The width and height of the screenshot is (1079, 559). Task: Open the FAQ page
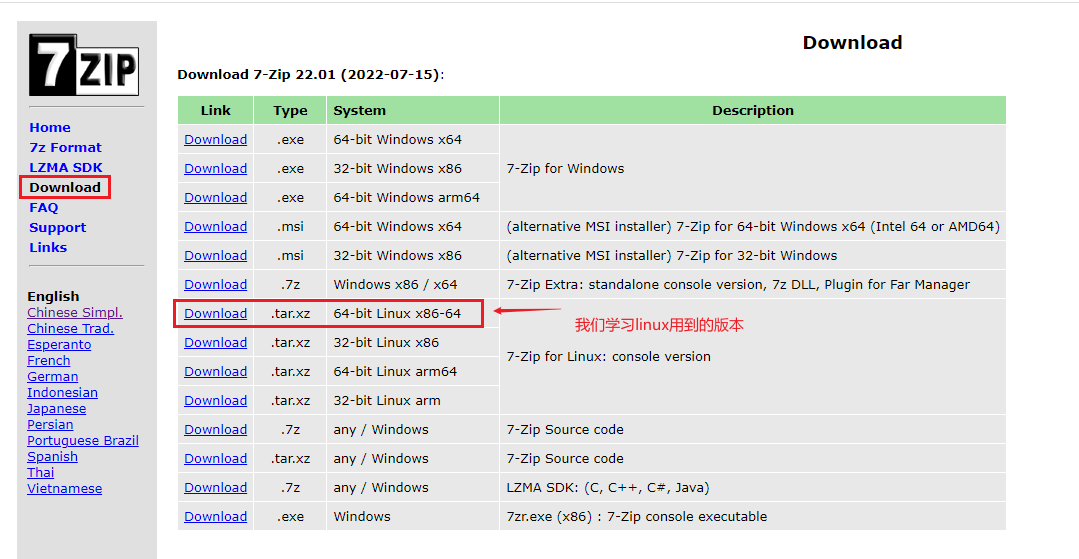pyautogui.click(x=43, y=207)
